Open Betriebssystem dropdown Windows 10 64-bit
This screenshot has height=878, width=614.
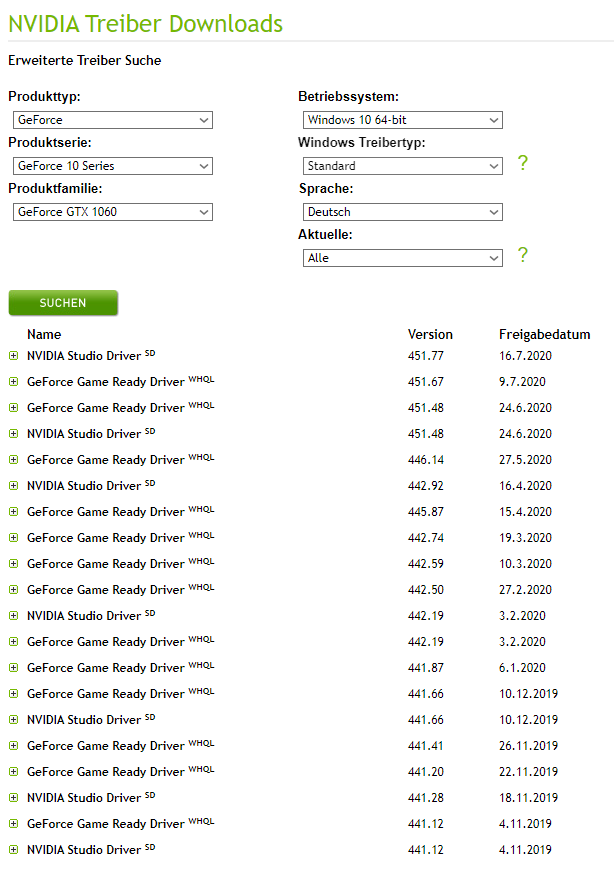tap(402, 120)
